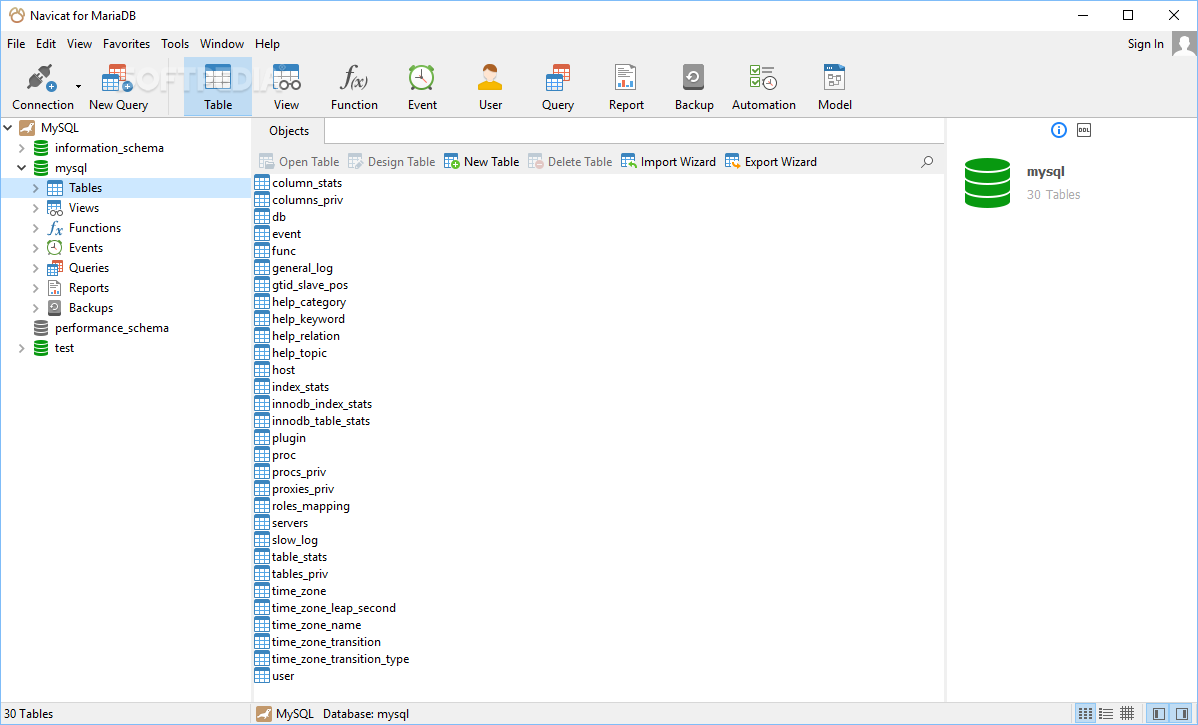This screenshot has height=725, width=1198.
Task: Collapse the MySQL connection node
Action: coord(8,128)
